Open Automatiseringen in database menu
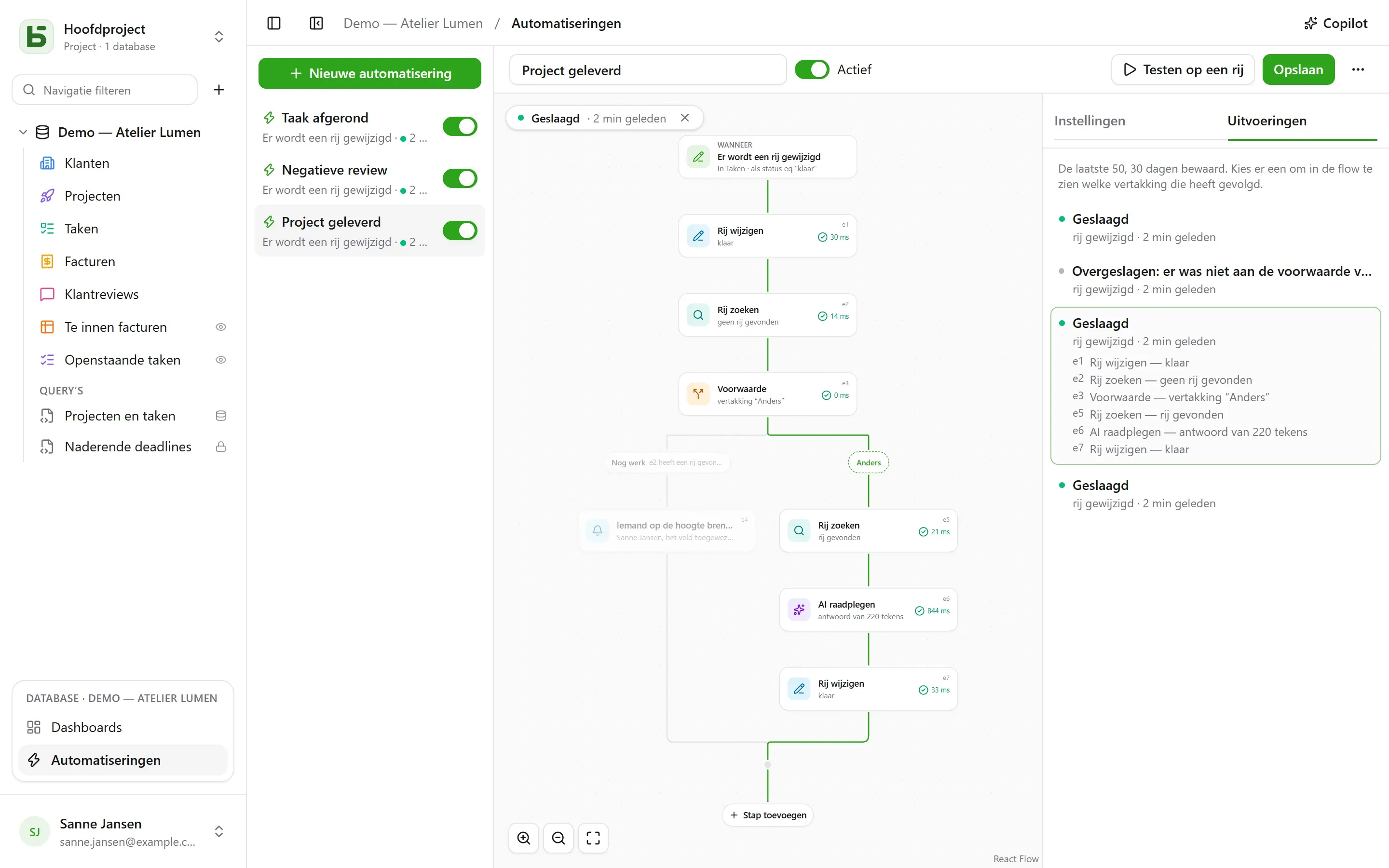The width and height of the screenshot is (1389, 868). pos(123,759)
